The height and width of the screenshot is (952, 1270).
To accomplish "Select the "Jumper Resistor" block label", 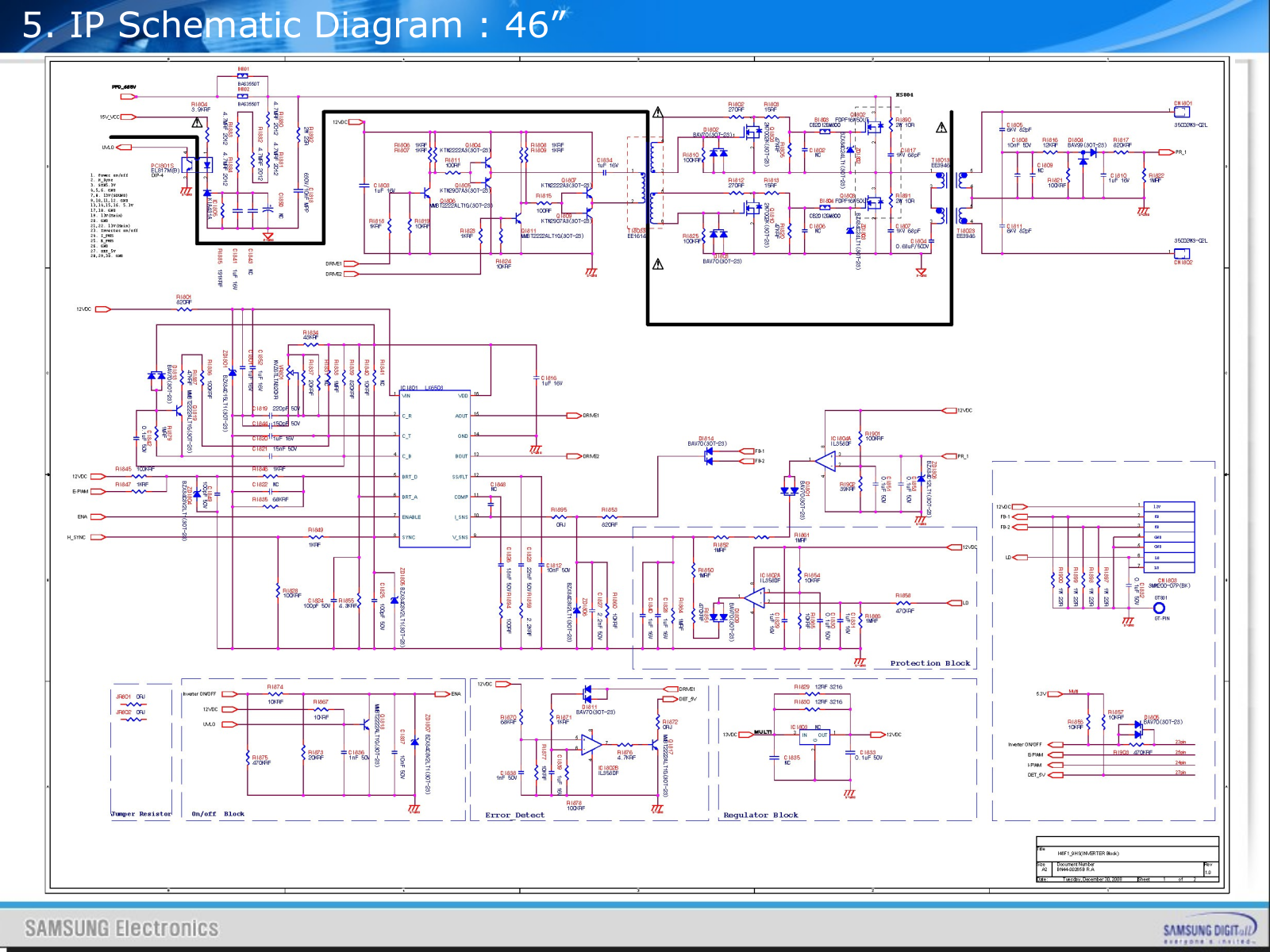I will point(140,814).
